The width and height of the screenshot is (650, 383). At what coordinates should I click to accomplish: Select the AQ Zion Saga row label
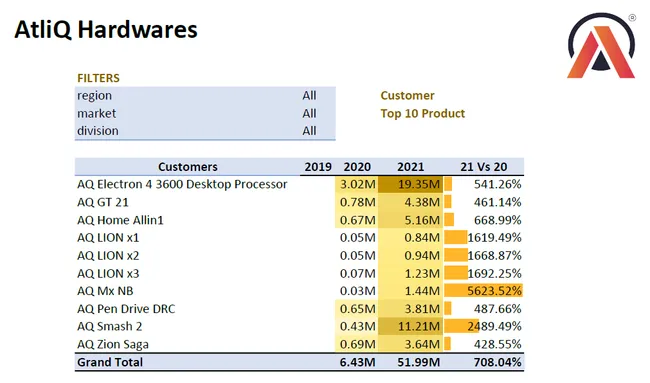(113, 344)
